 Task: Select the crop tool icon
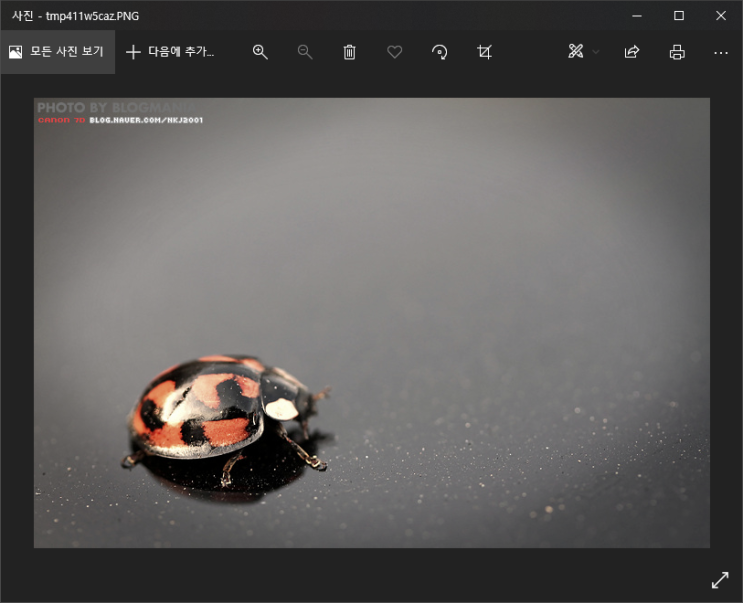[x=484, y=52]
